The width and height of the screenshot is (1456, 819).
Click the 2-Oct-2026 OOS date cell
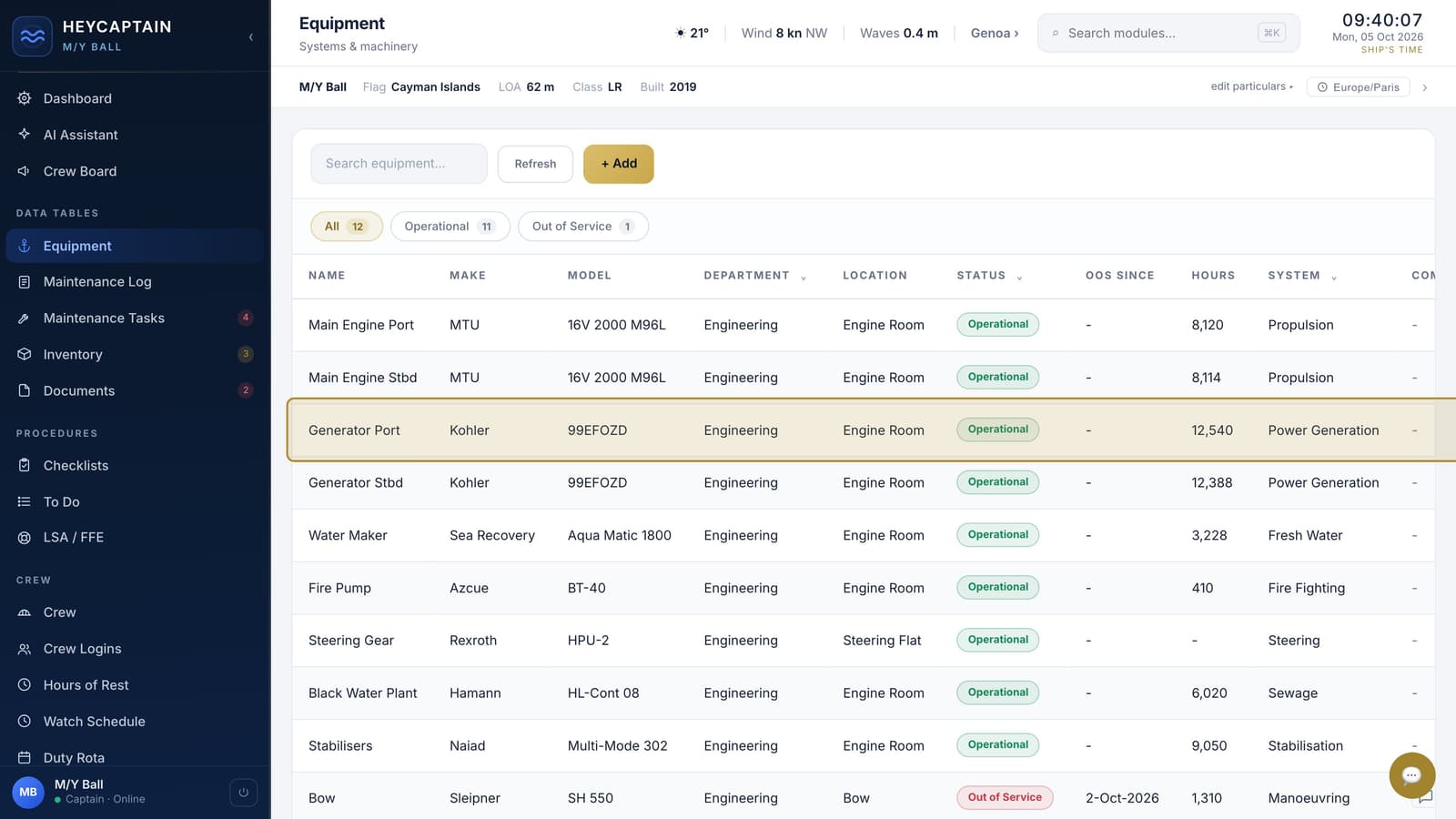1122,798
